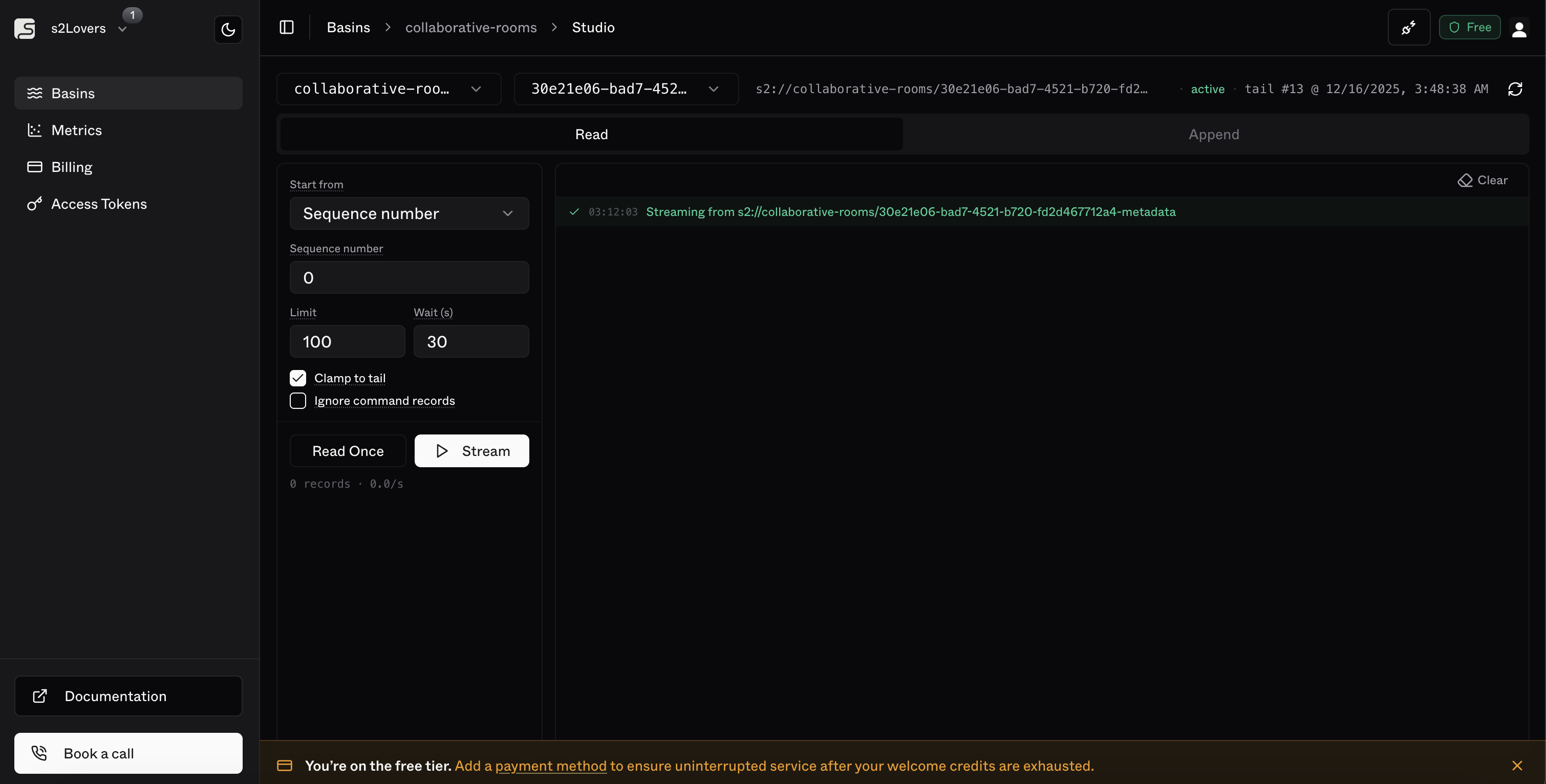1546x784 pixels.
Task: Toggle dark mode moon icon
Action: [x=228, y=29]
